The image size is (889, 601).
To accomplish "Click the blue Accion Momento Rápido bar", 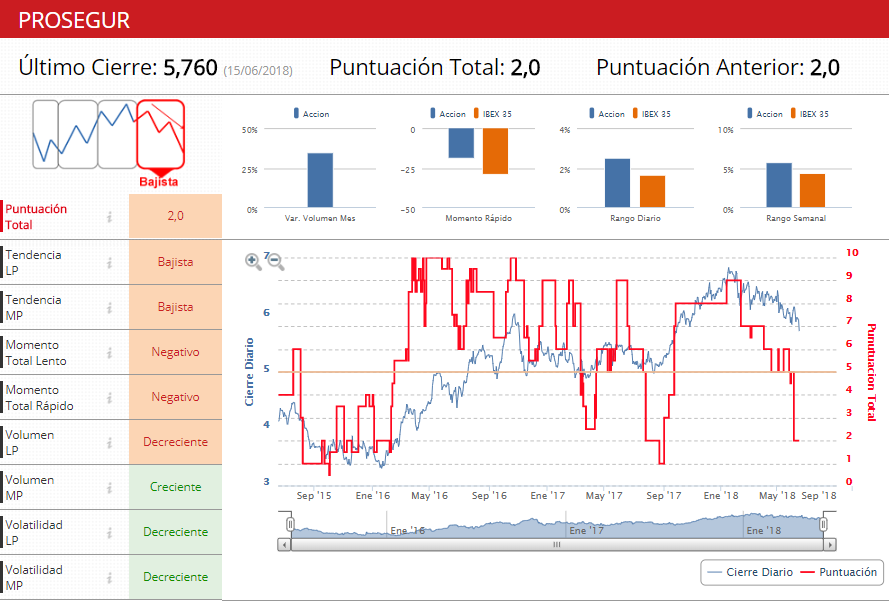I will 461,143.
